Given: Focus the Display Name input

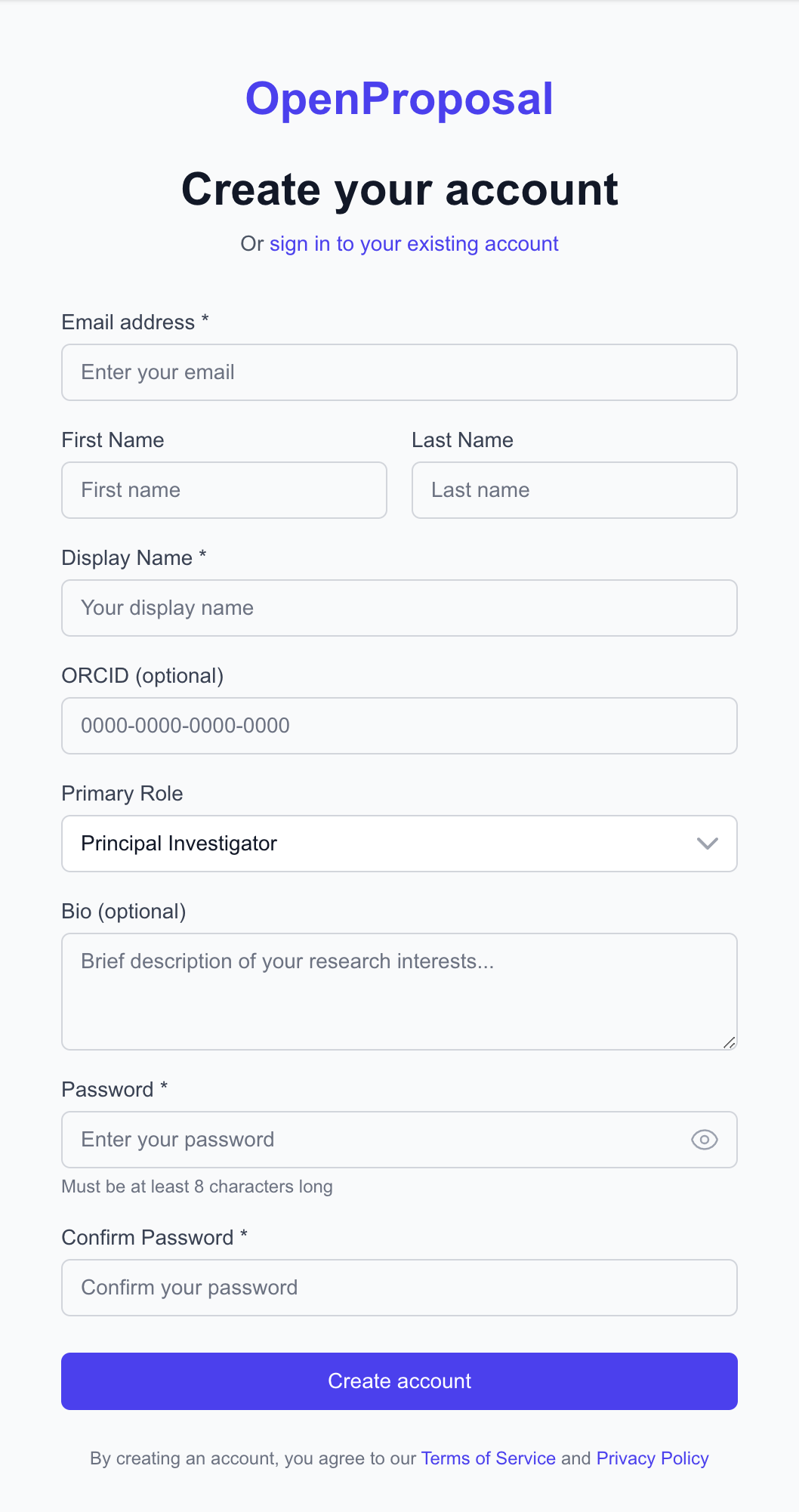Looking at the screenshot, I should (x=399, y=608).
